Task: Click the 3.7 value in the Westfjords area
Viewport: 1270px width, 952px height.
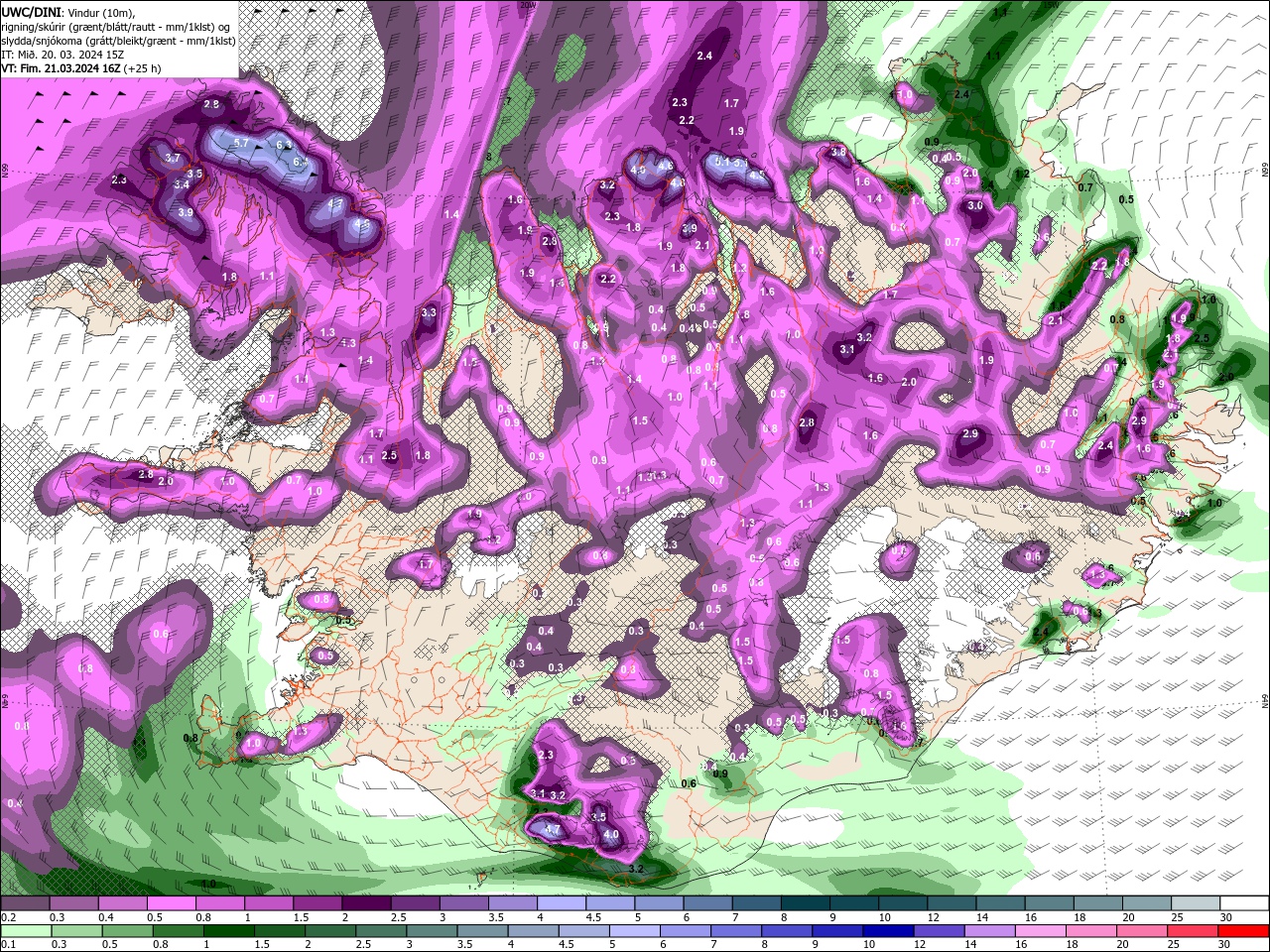Action: pos(173,158)
